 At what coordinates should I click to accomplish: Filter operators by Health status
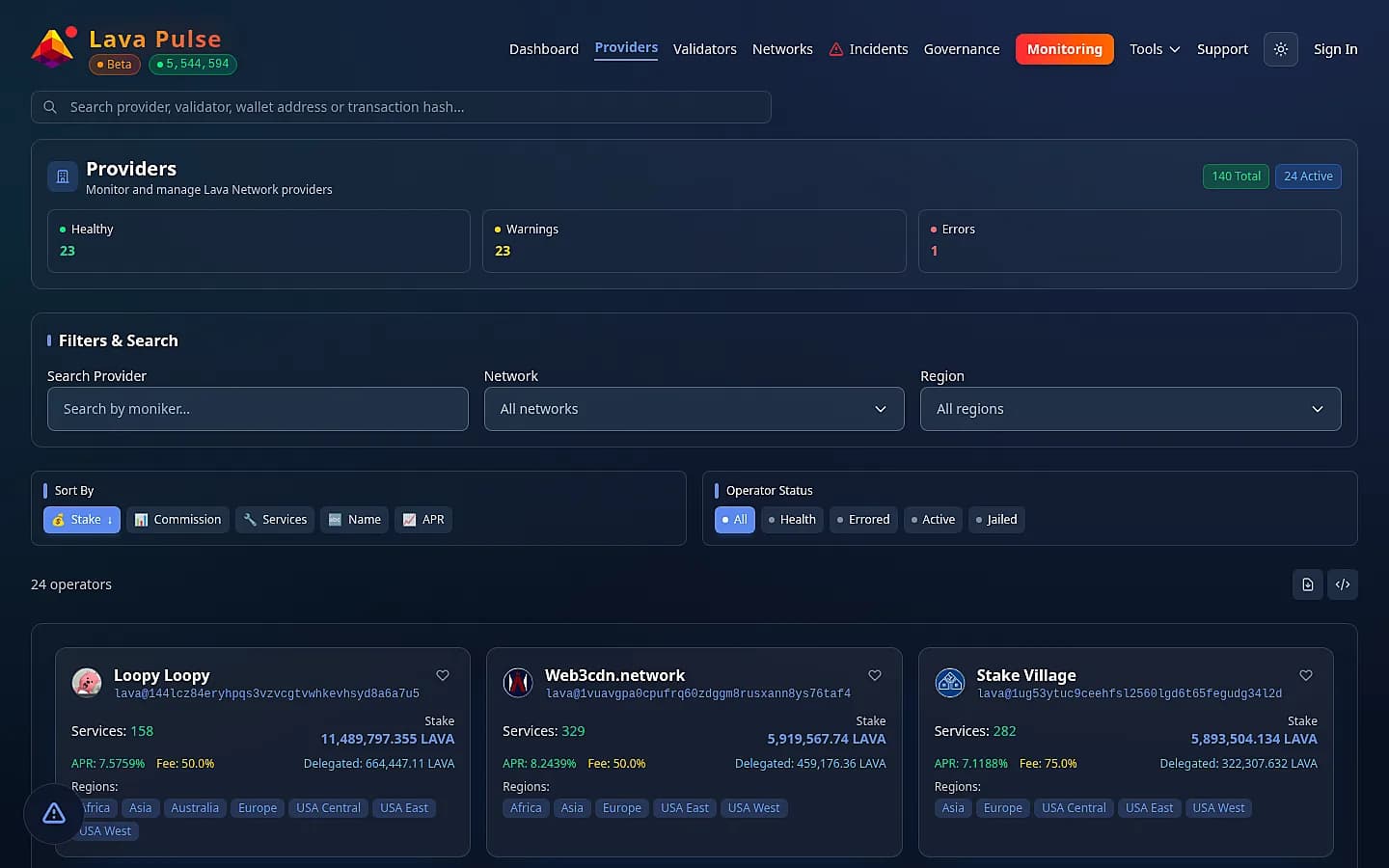point(792,520)
